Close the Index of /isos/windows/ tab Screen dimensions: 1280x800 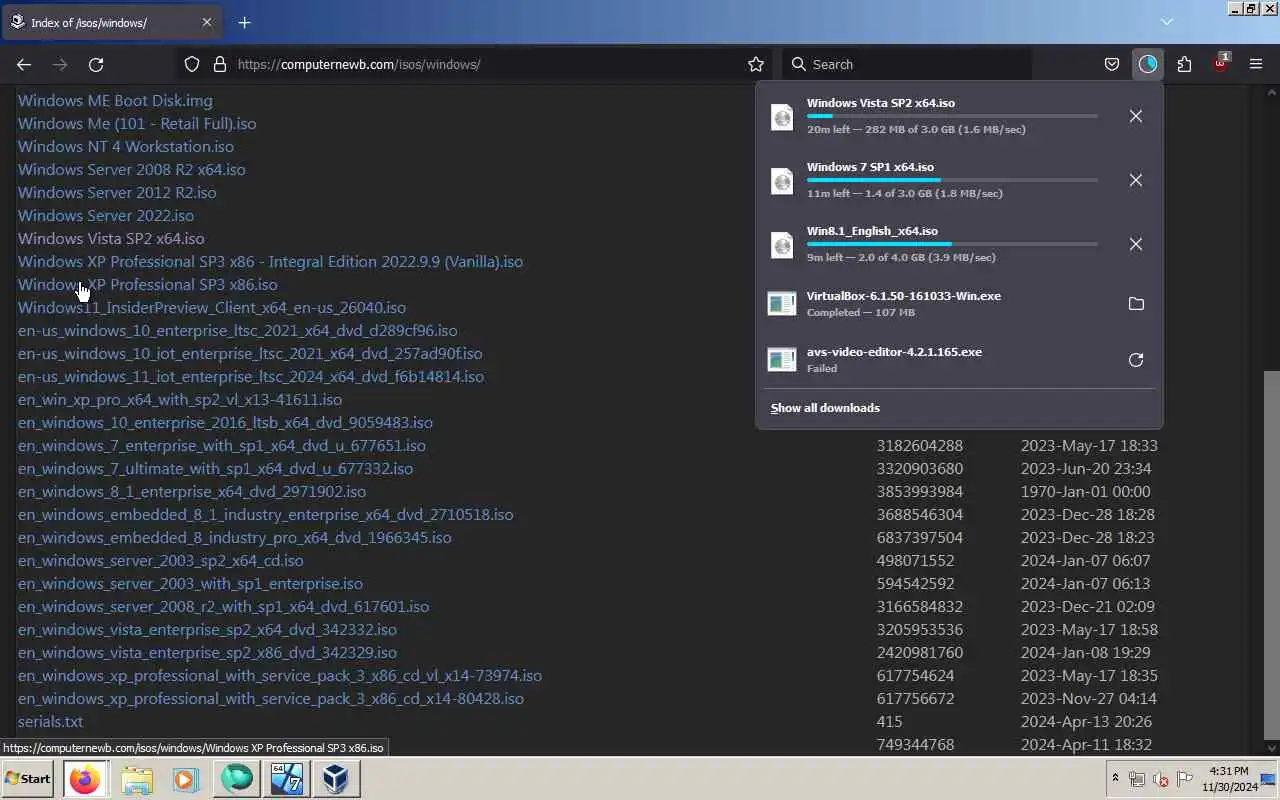pyautogui.click(x=207, y=22)
